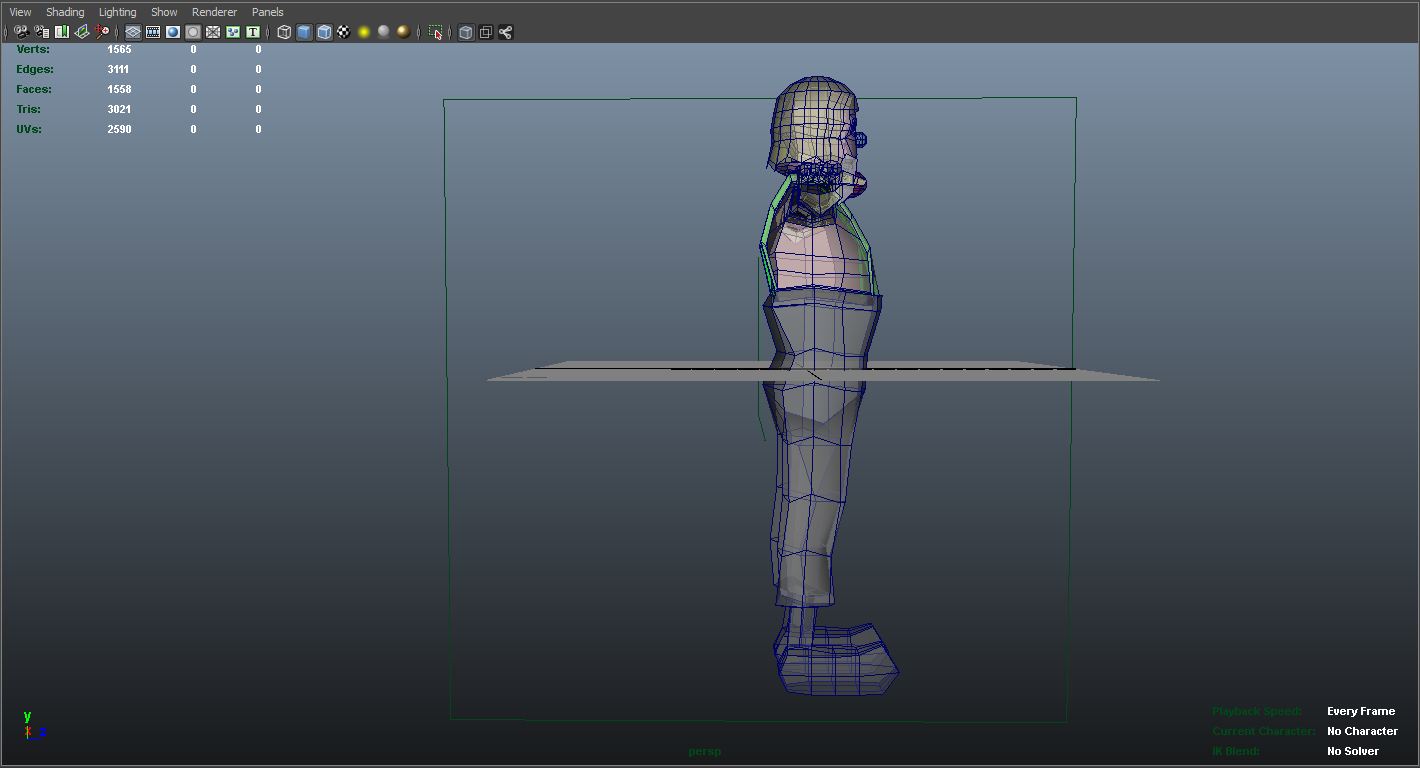1420x768 pixels.
Task: Click the Show menu button
Action: coord(164,12)
